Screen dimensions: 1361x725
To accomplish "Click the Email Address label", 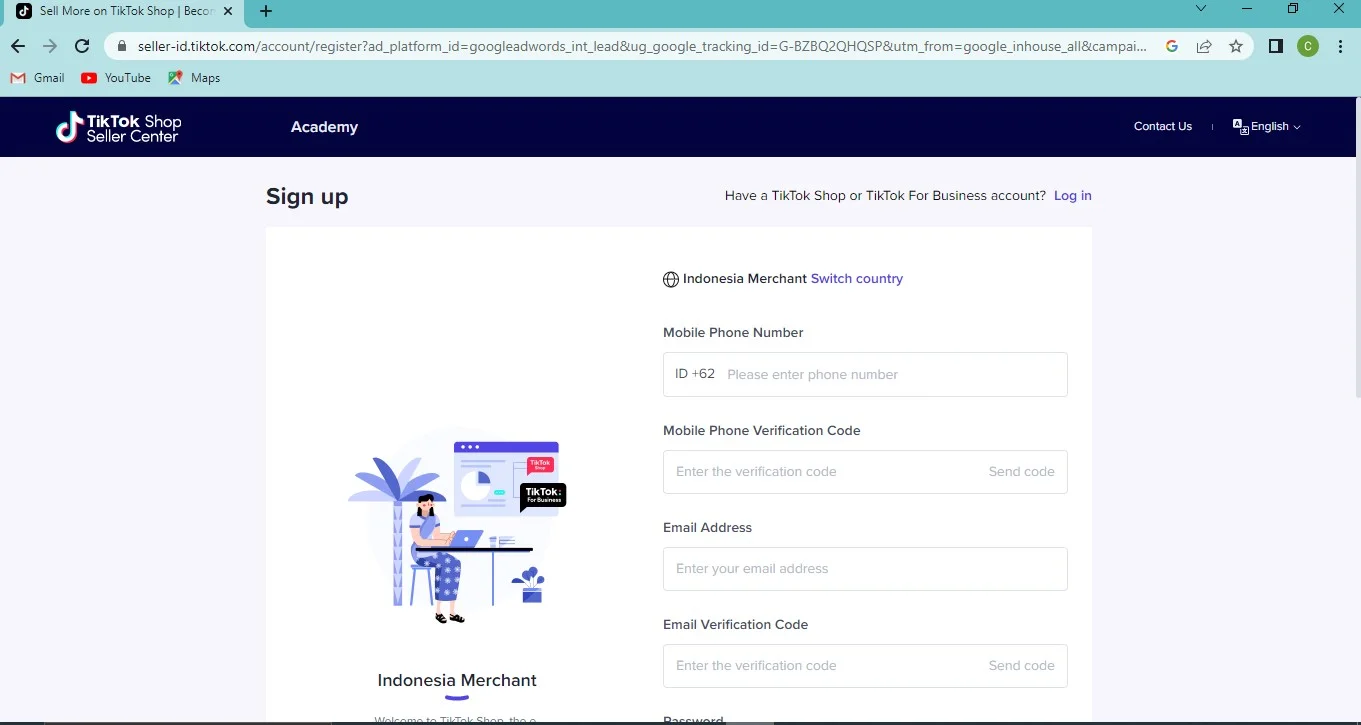I will 707,528.
